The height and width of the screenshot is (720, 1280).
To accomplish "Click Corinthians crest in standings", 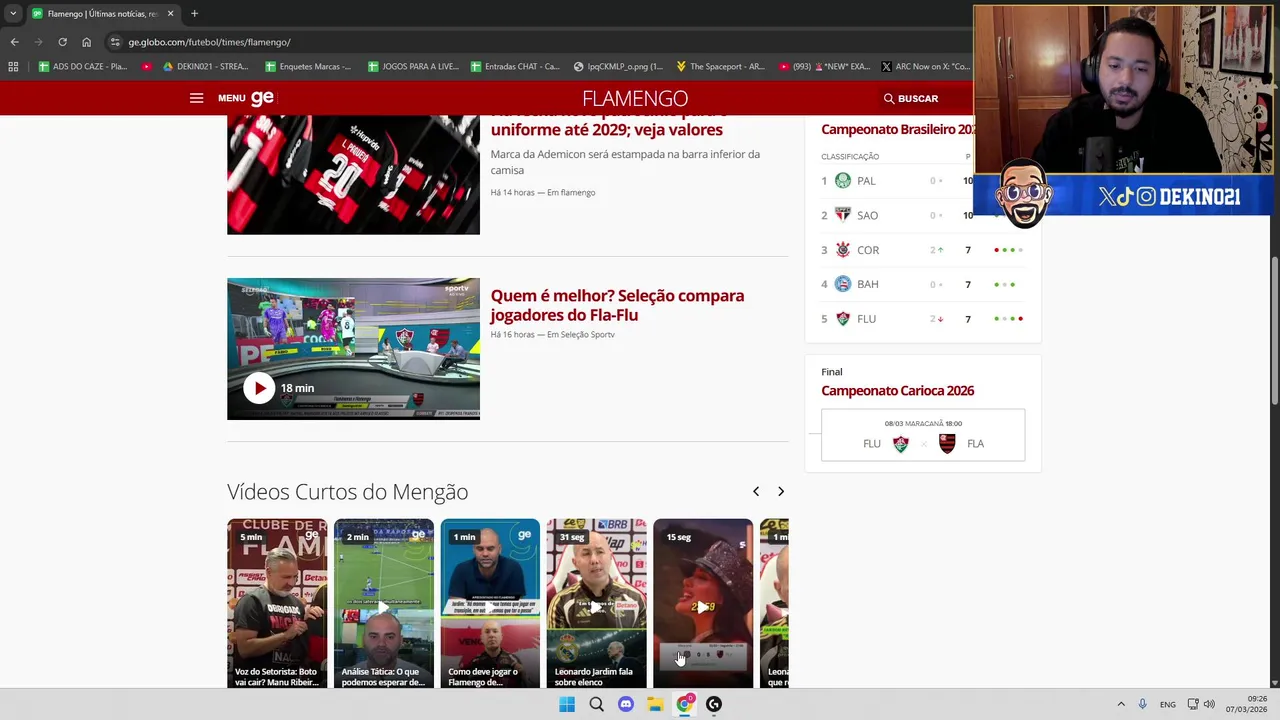I will coord(843,250).
